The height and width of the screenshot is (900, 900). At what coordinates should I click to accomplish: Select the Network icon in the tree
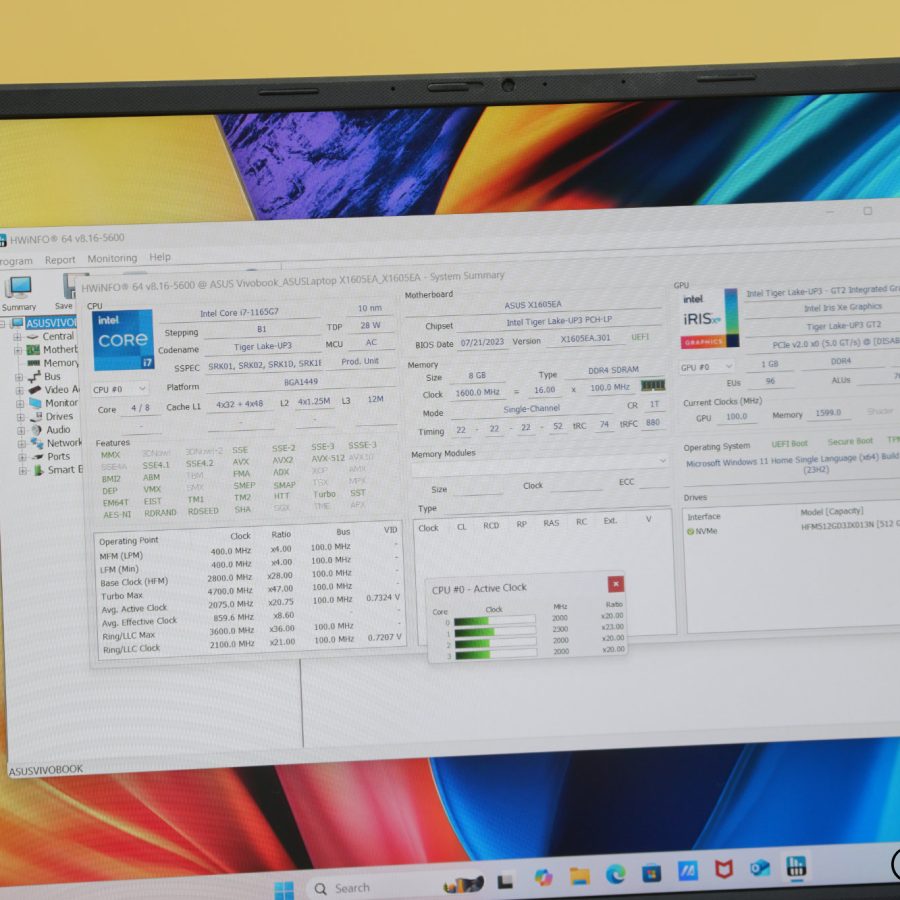pyautogui.click(x=37, y=443)
